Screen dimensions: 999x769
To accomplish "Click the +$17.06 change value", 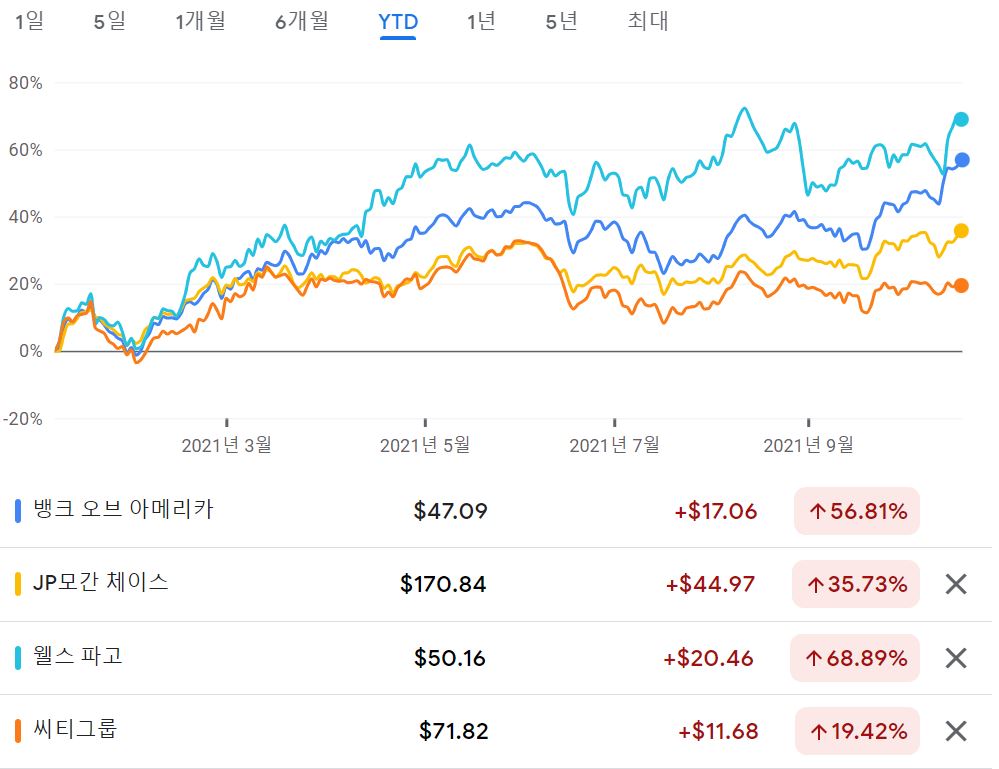I will point(716,511).
